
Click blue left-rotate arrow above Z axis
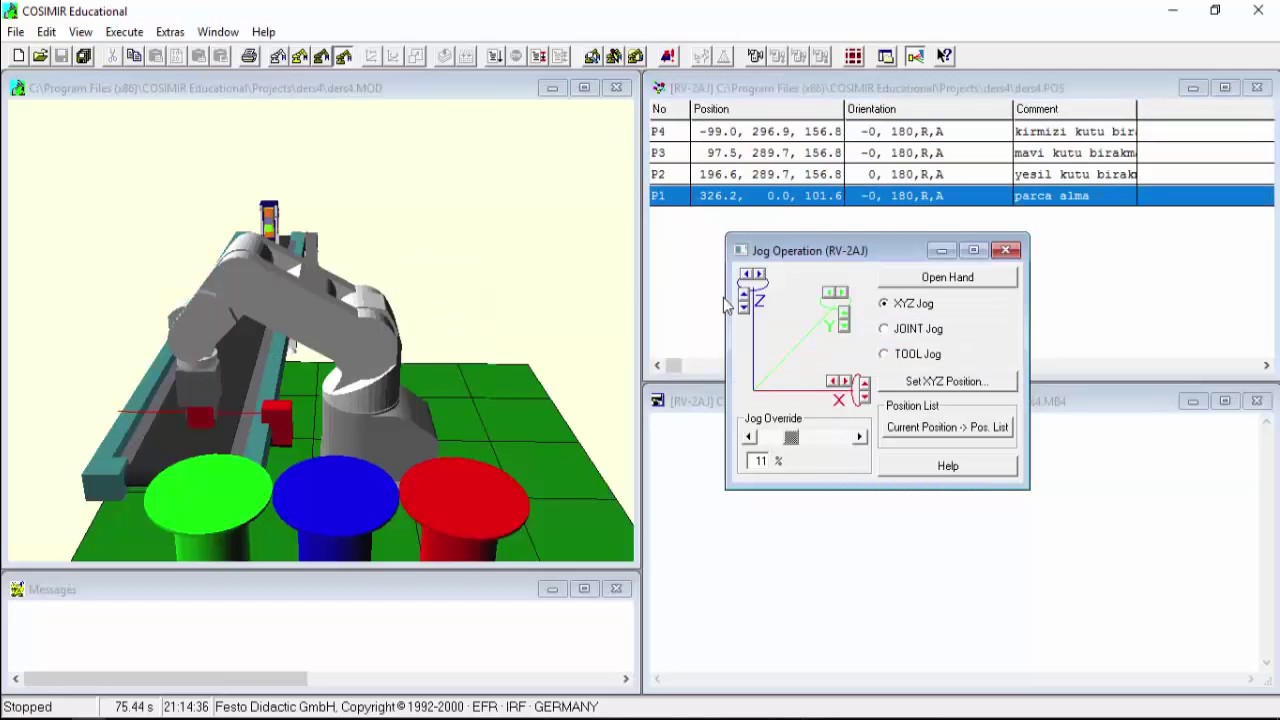point(746,274)
